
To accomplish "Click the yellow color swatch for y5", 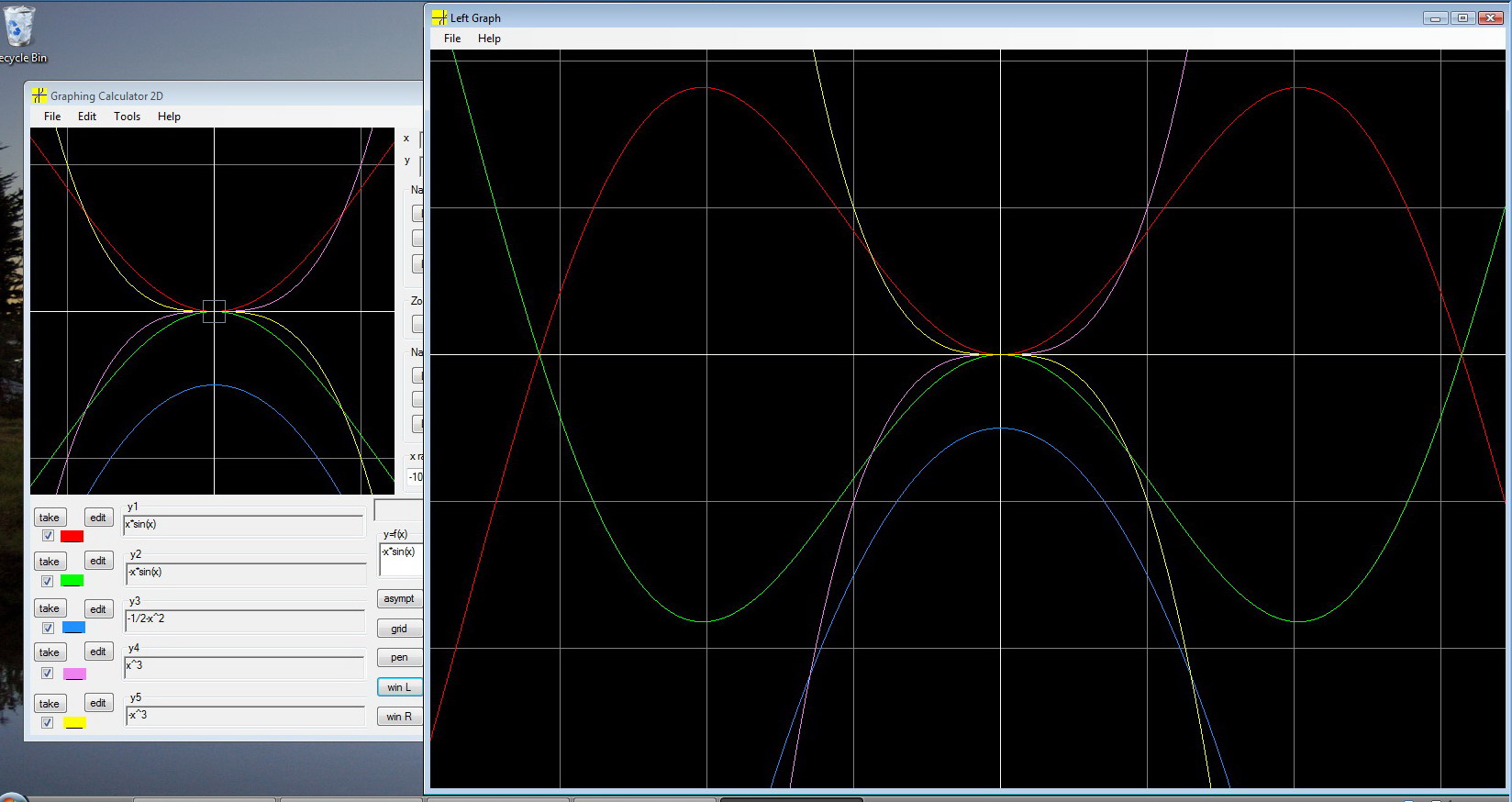I will click(74, 723).
